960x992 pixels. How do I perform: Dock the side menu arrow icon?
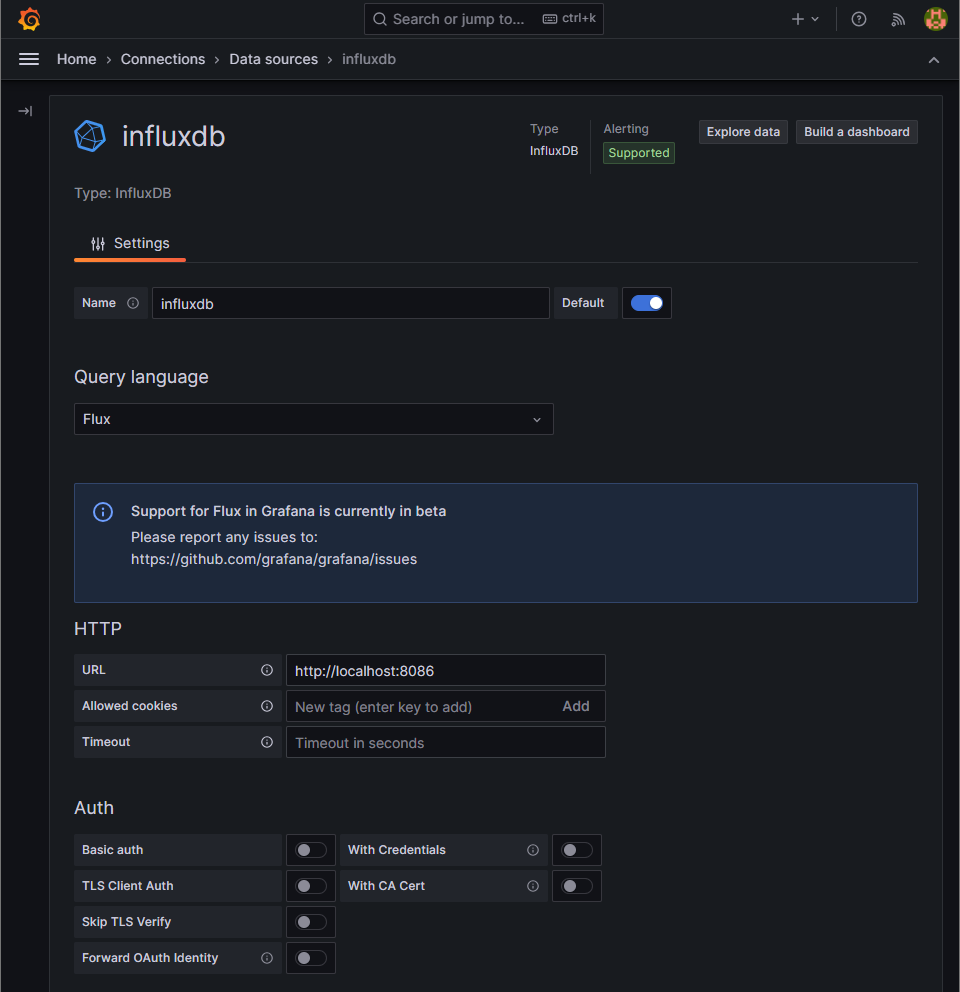[25, 111]
